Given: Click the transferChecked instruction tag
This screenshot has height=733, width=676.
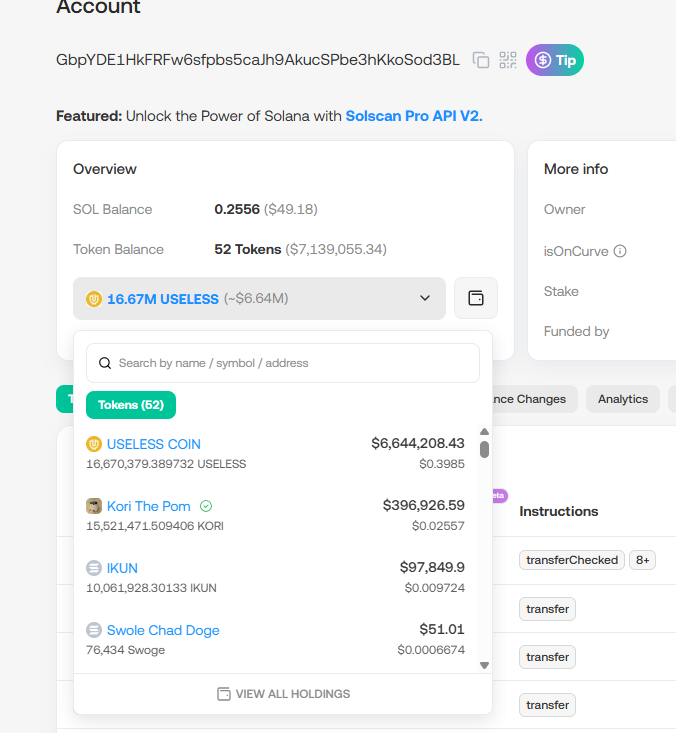Looking at the screenshot, I should [572, 560].
